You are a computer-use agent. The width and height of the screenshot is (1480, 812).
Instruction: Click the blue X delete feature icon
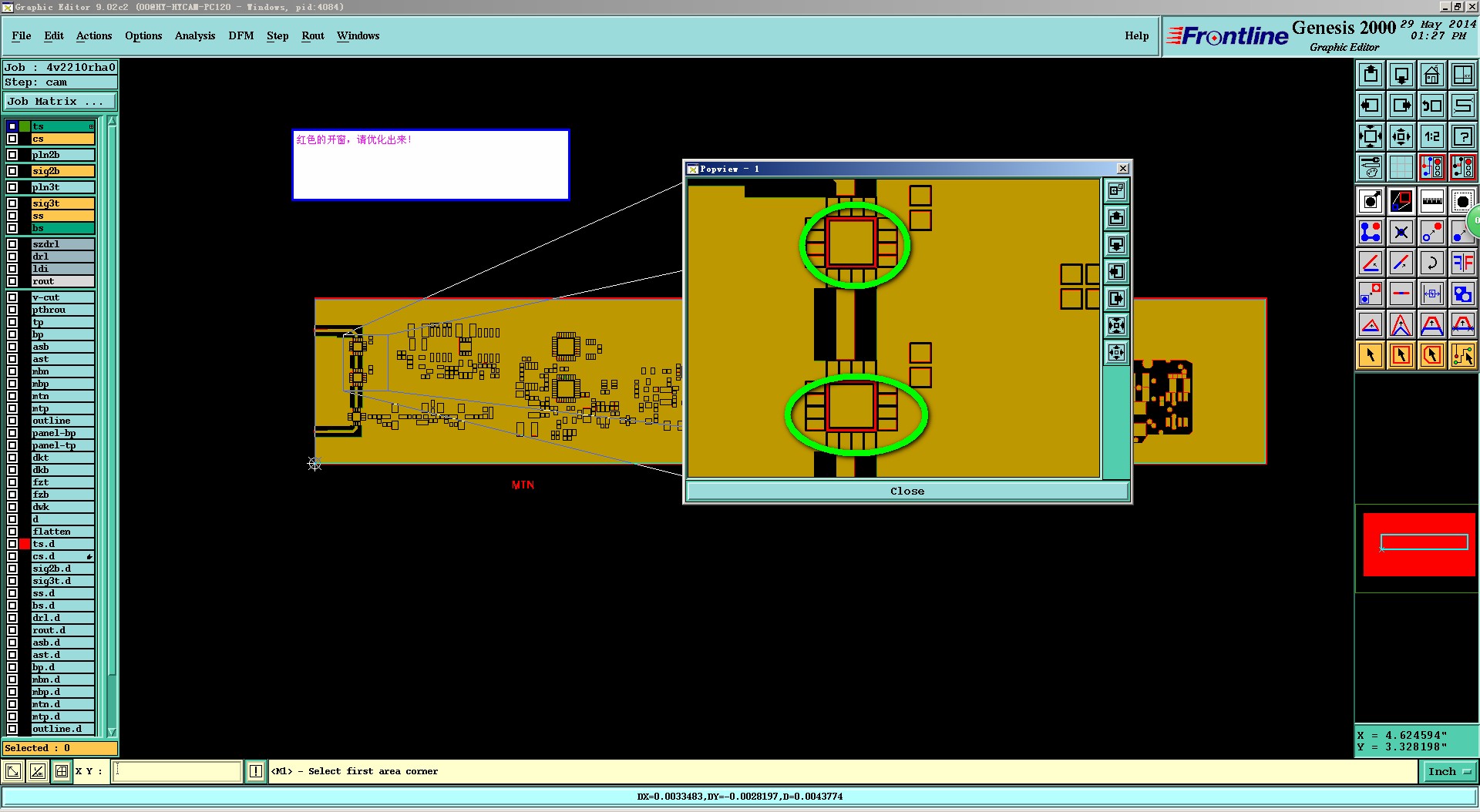[x=1401, y=232]
